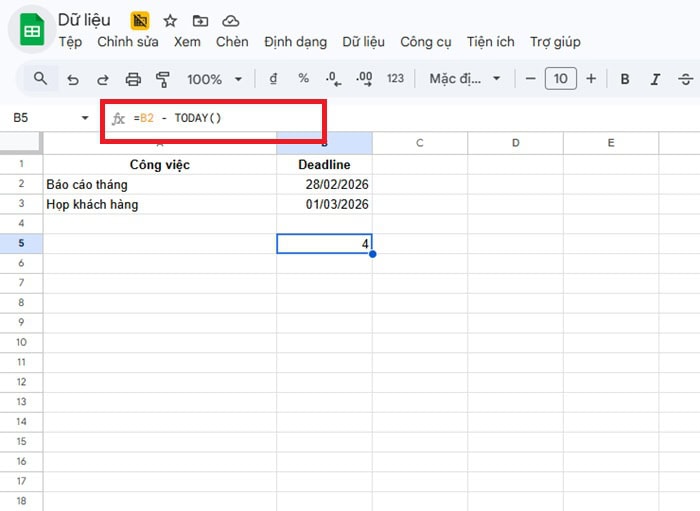Viewport: 700px width, 511px height.
Task: Open the Tiện ích menu
Action: [490, 42]
